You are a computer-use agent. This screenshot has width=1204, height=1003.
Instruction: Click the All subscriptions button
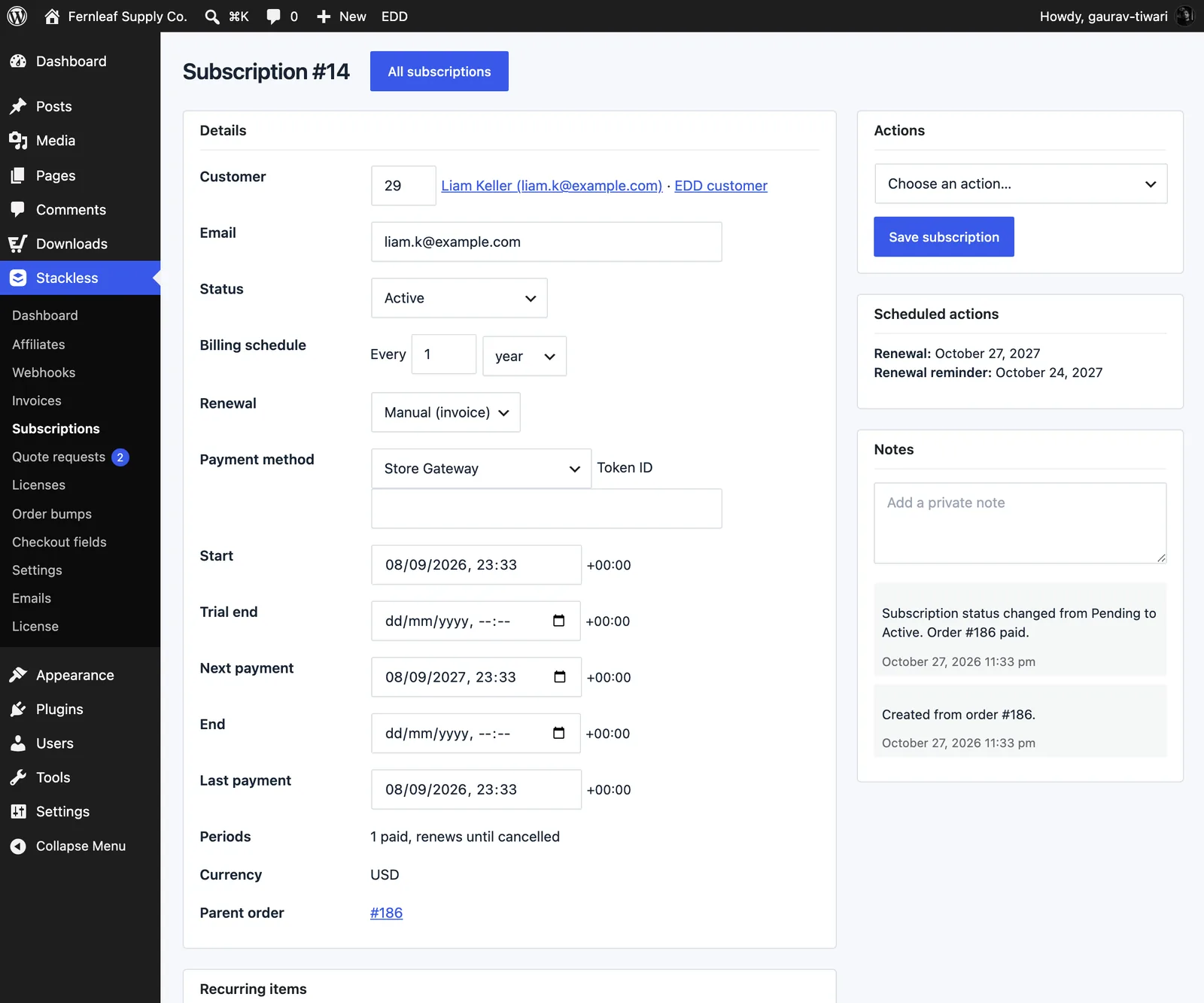(439, 71)
